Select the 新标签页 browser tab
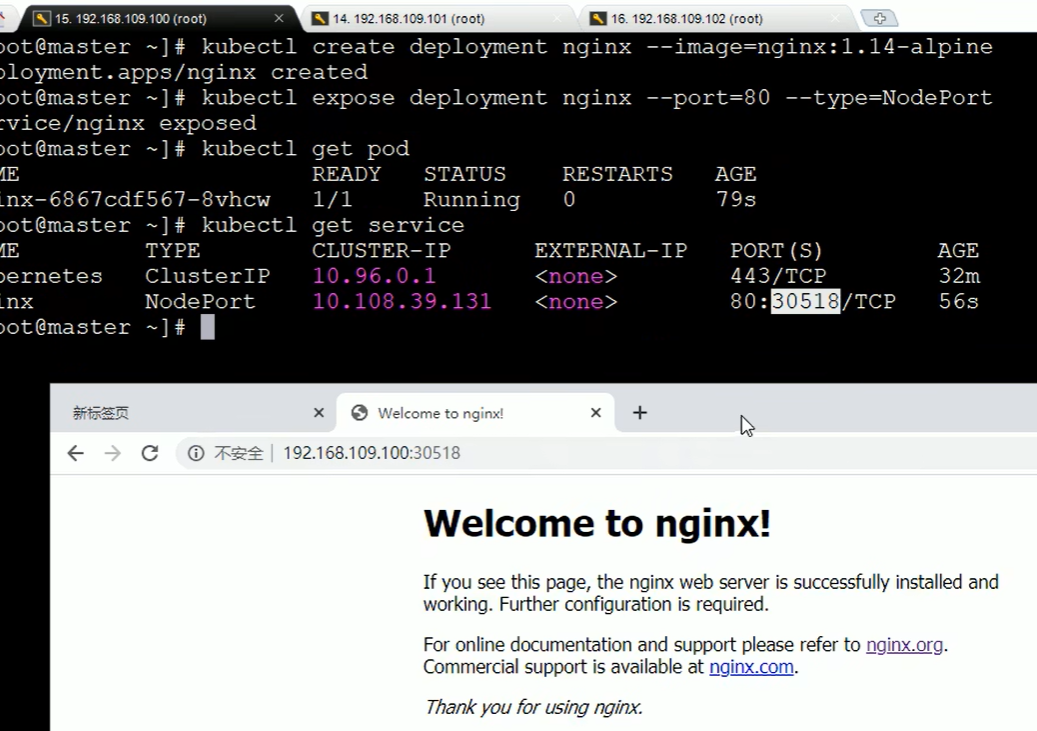The height and width of the screenshot is (731, 1037). click(x=192, y=413)
